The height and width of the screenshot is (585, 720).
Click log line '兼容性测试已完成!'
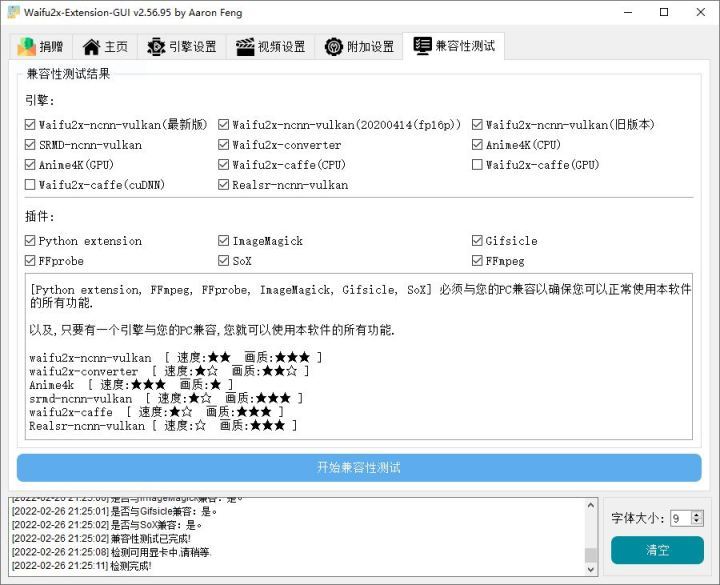point(101,538)
